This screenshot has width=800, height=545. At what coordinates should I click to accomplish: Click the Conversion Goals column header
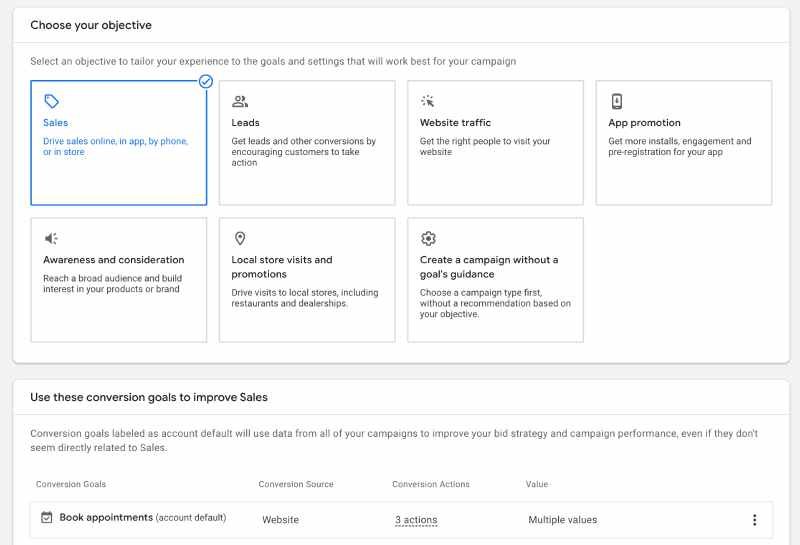[x=70, y=485]
